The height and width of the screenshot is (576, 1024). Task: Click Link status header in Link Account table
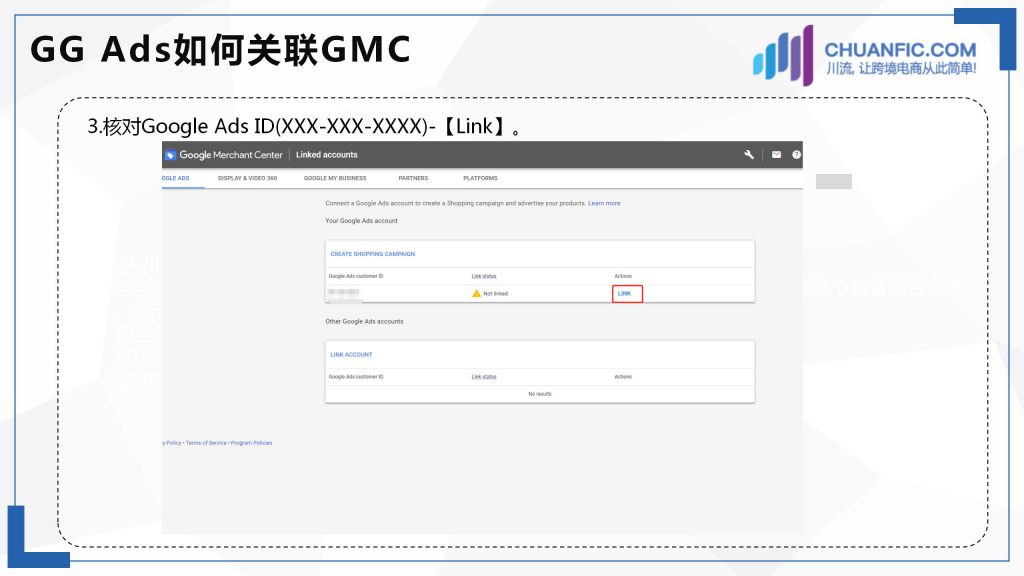pos(484,377)
